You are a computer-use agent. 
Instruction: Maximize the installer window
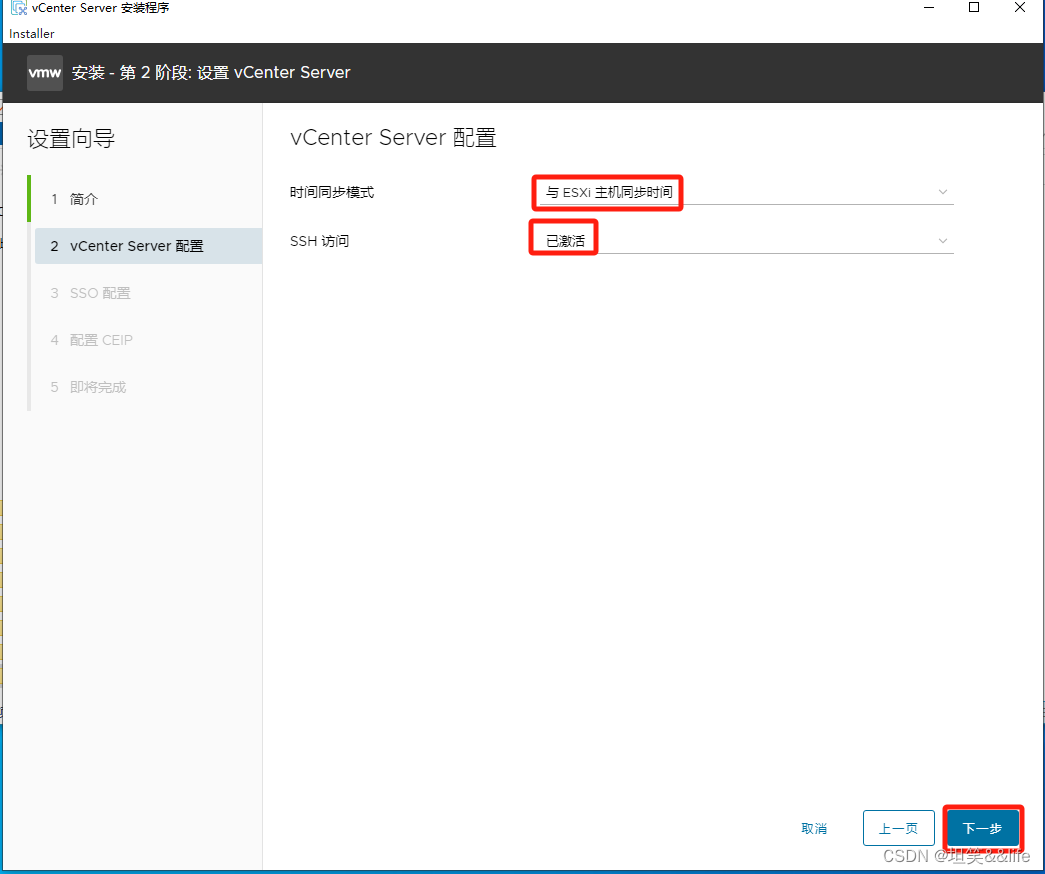point(974,7)
